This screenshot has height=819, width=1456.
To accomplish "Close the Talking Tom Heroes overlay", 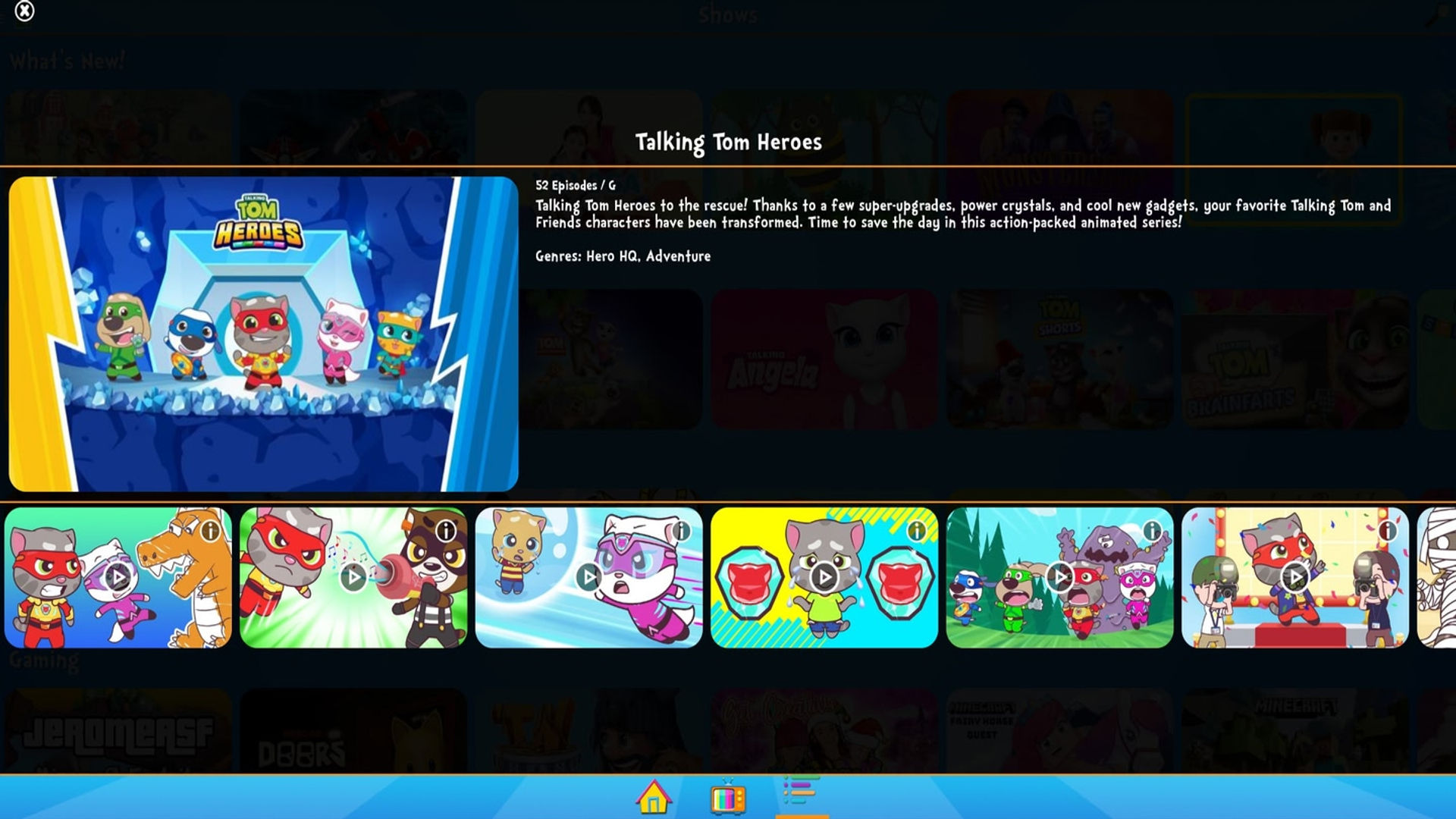I will click(24, 11).
